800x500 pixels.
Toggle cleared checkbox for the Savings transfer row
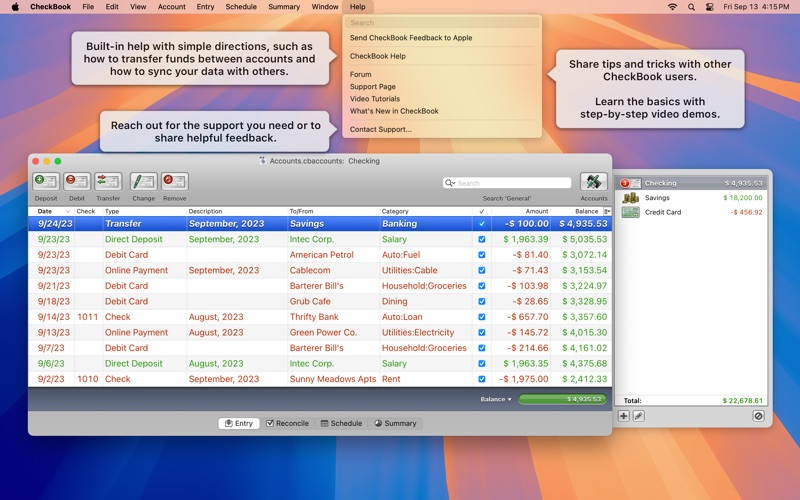(x=482, y=223)
